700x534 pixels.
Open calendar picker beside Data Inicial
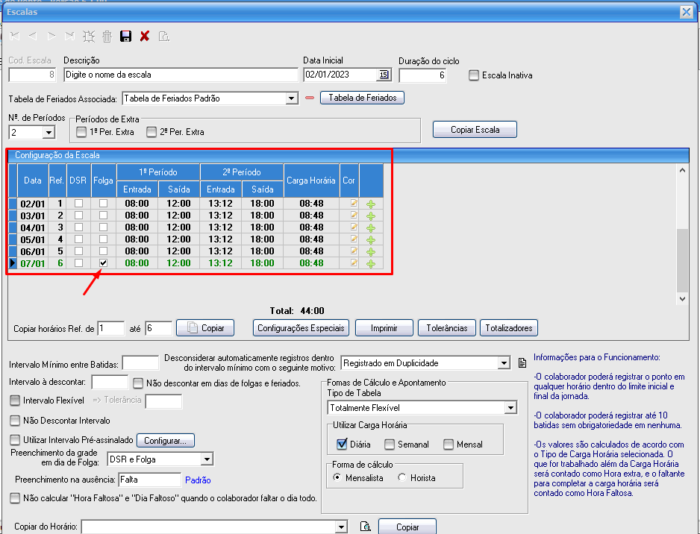coord(384,75)
